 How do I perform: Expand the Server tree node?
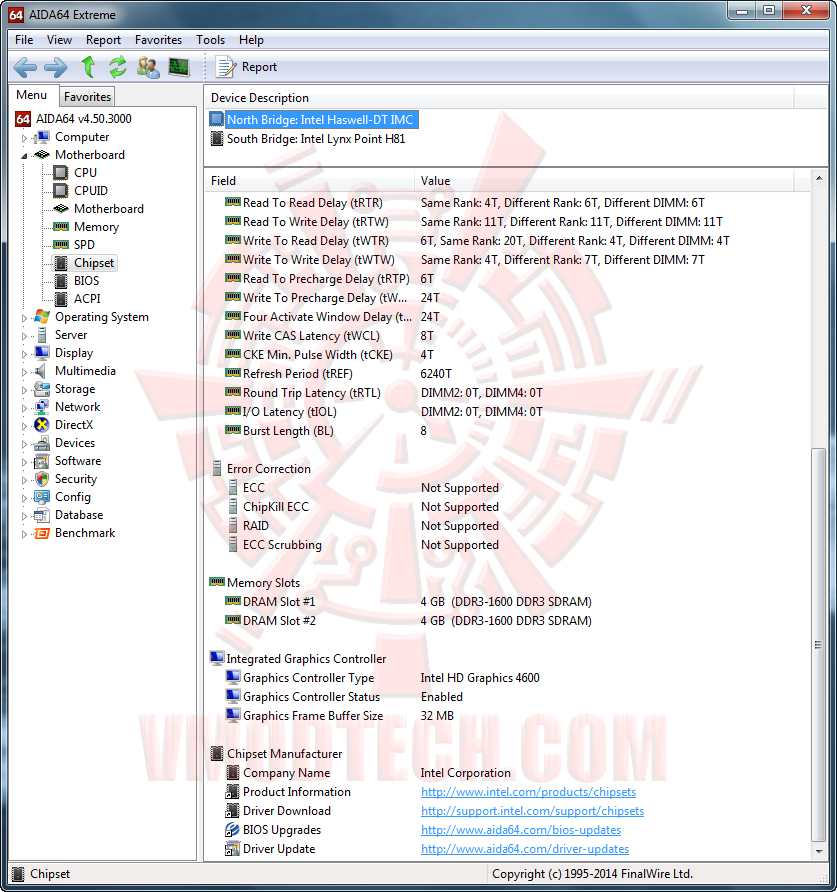[x=24, y=336]
